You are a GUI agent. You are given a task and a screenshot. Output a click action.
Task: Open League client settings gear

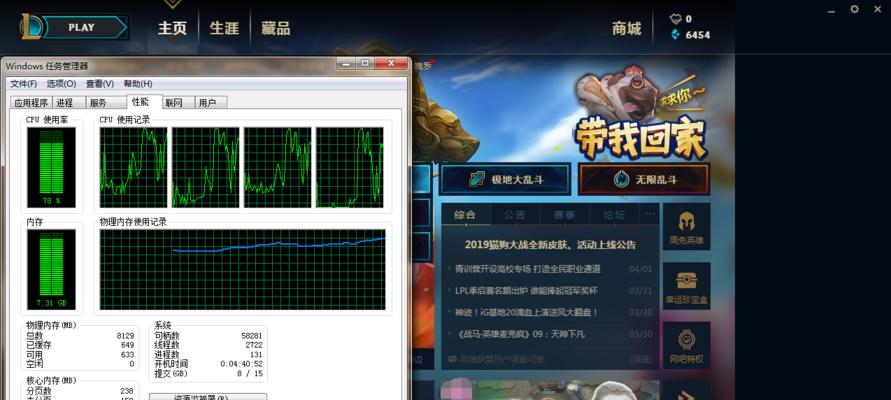[x=854, y=9]
